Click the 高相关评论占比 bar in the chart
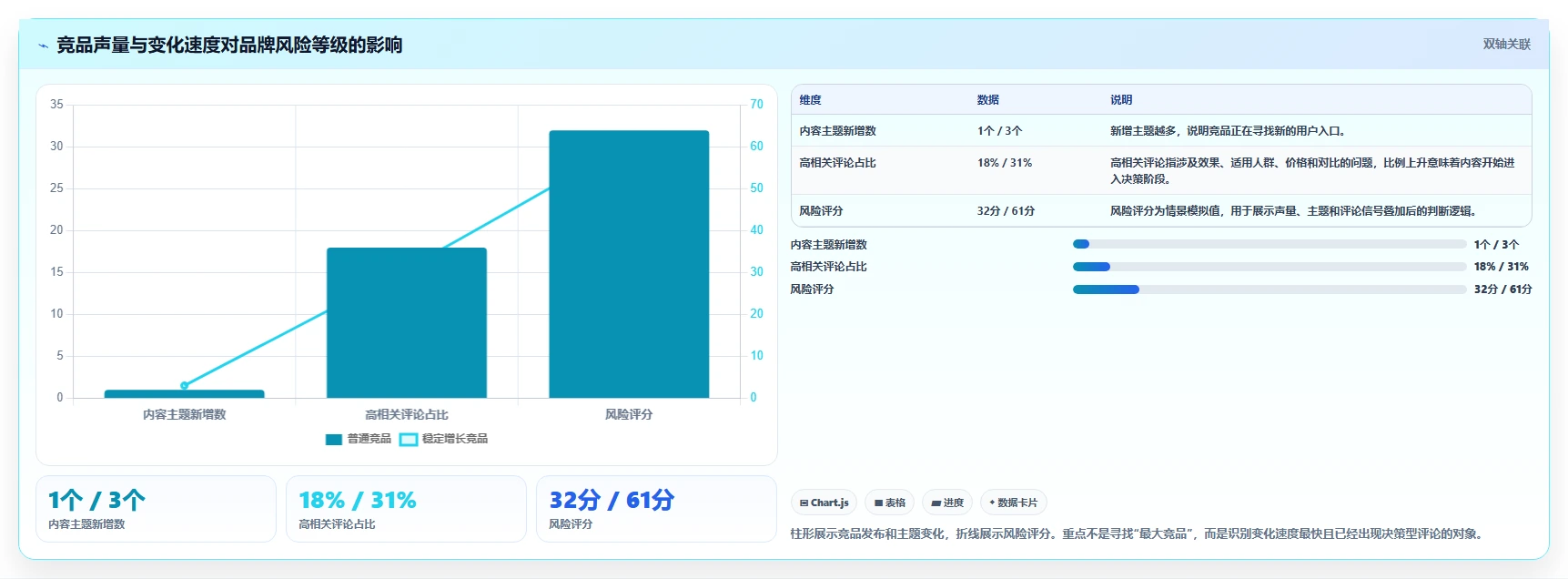Image resolution: width=1568 pixels, height=579 pixels. (x=407, y=322)
